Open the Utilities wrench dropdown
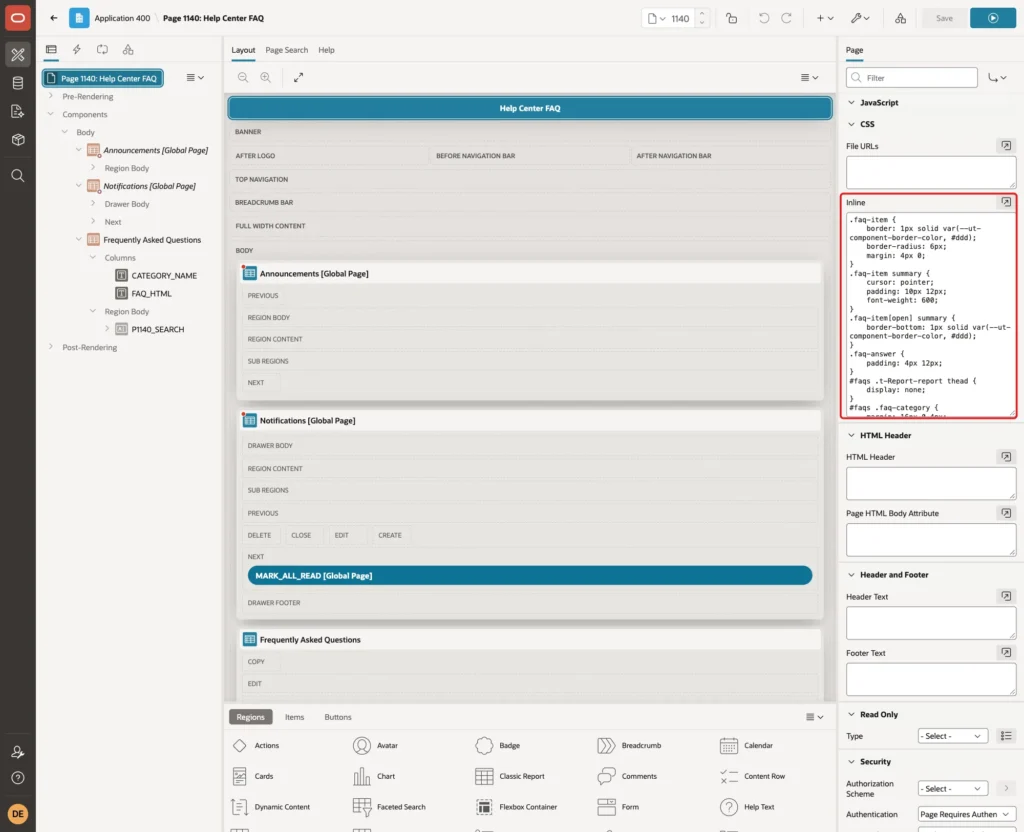The image size is (1024, 832). point(859,18)
